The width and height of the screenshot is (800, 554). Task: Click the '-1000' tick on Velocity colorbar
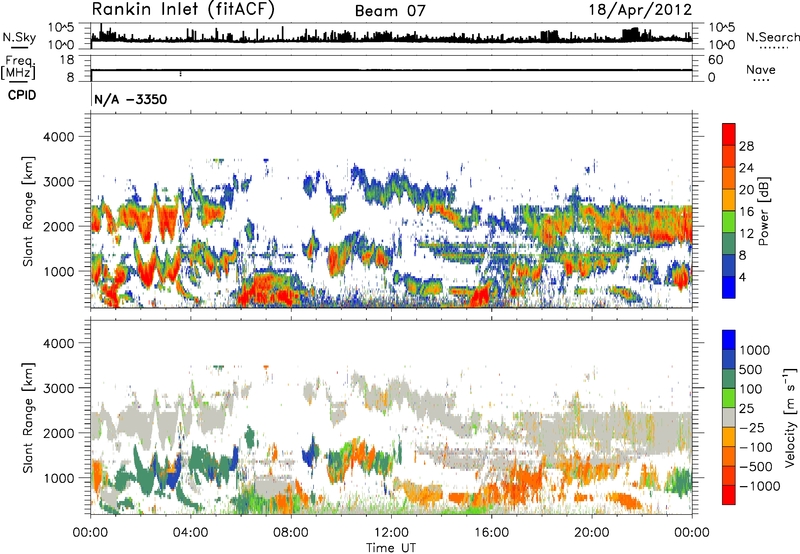pos(759,486)
